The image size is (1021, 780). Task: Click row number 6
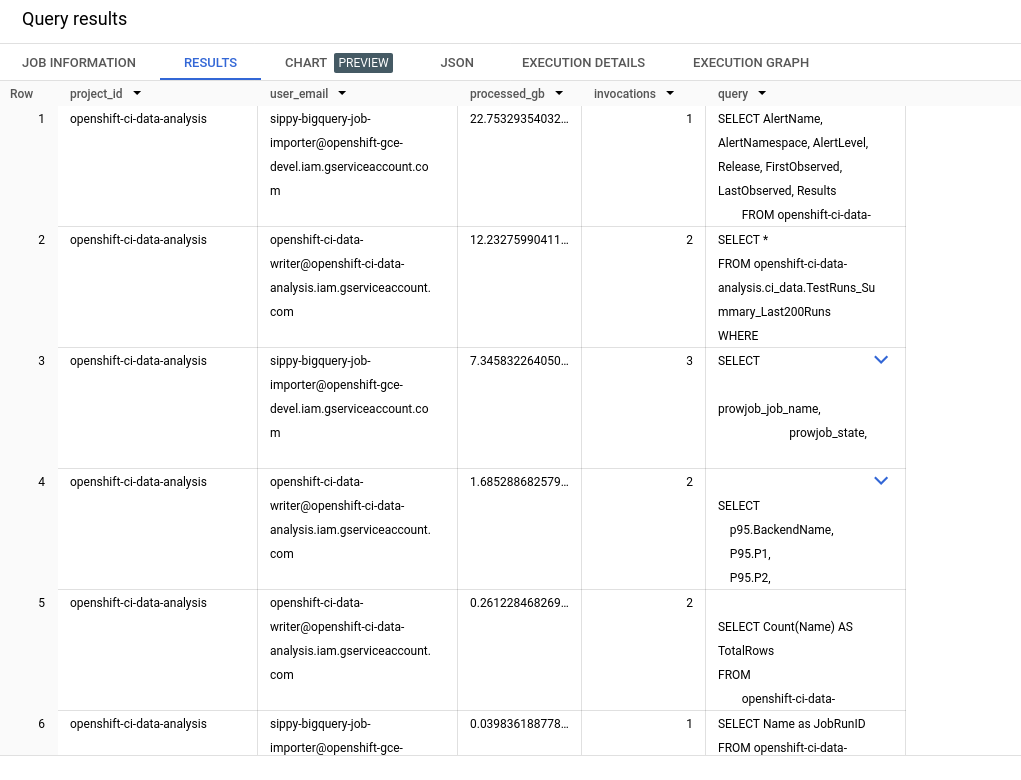(42, 724)
